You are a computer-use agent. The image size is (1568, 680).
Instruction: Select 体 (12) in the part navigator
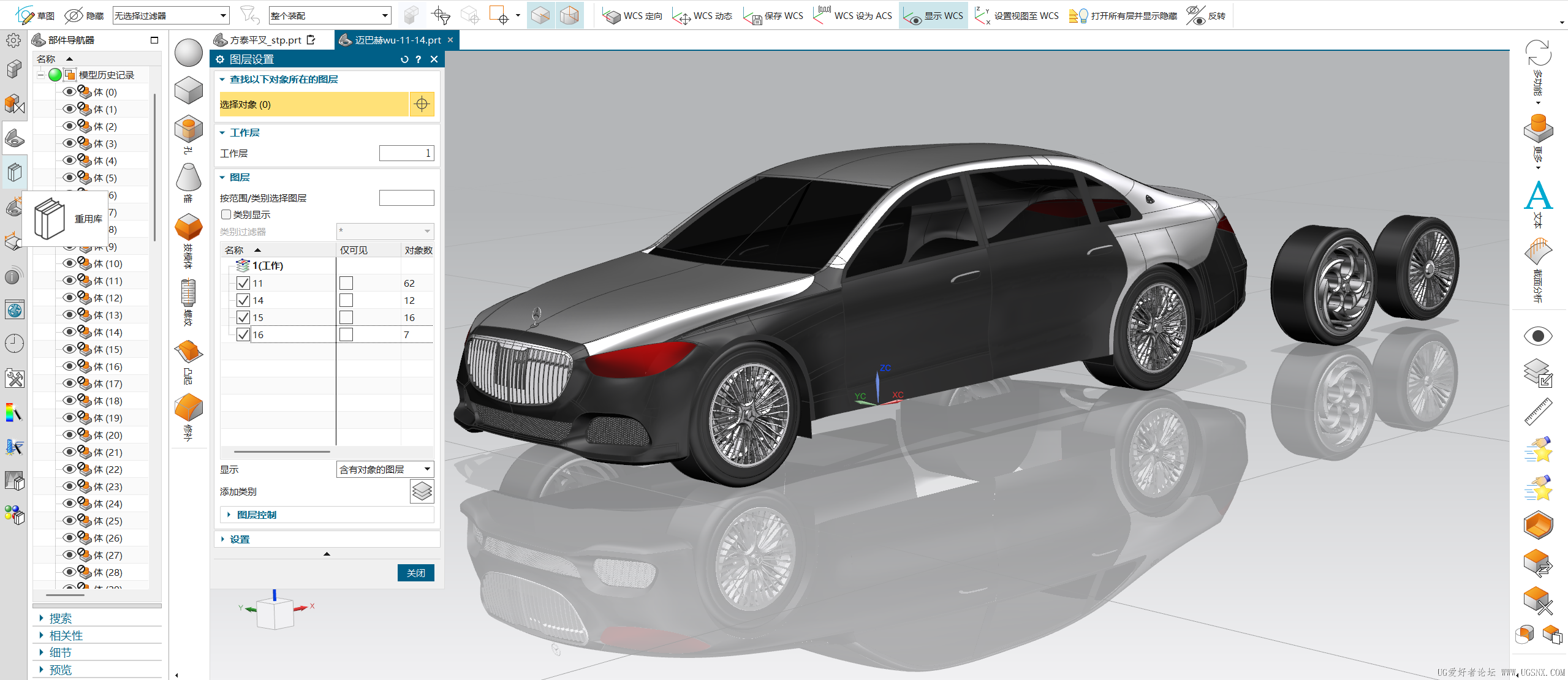[x=108, y=298]
